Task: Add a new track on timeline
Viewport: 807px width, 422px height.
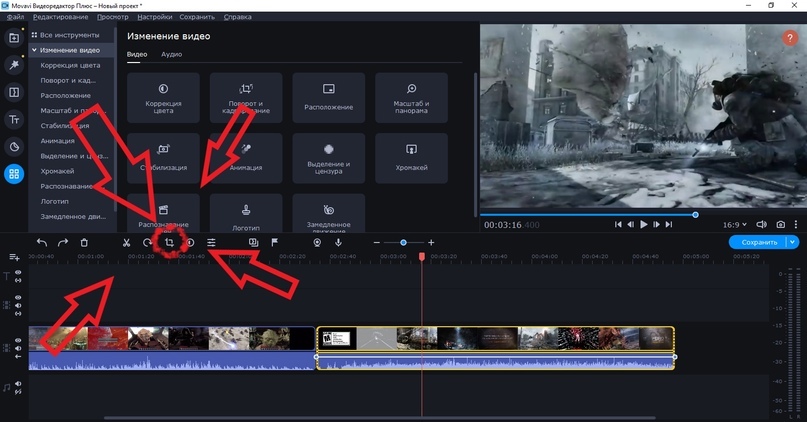Action: coord(14,257)
